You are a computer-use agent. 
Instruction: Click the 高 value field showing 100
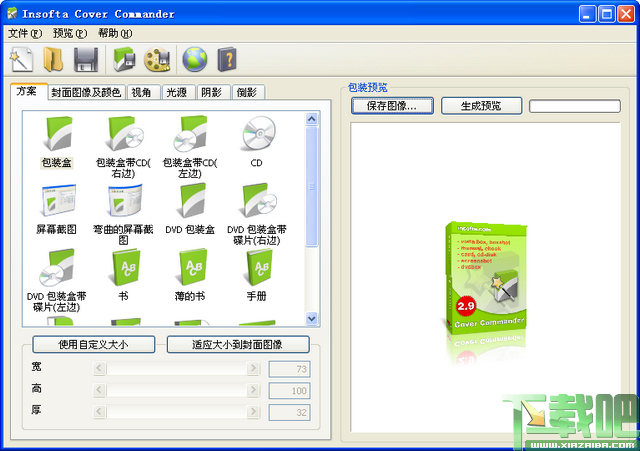click(289, 391)
